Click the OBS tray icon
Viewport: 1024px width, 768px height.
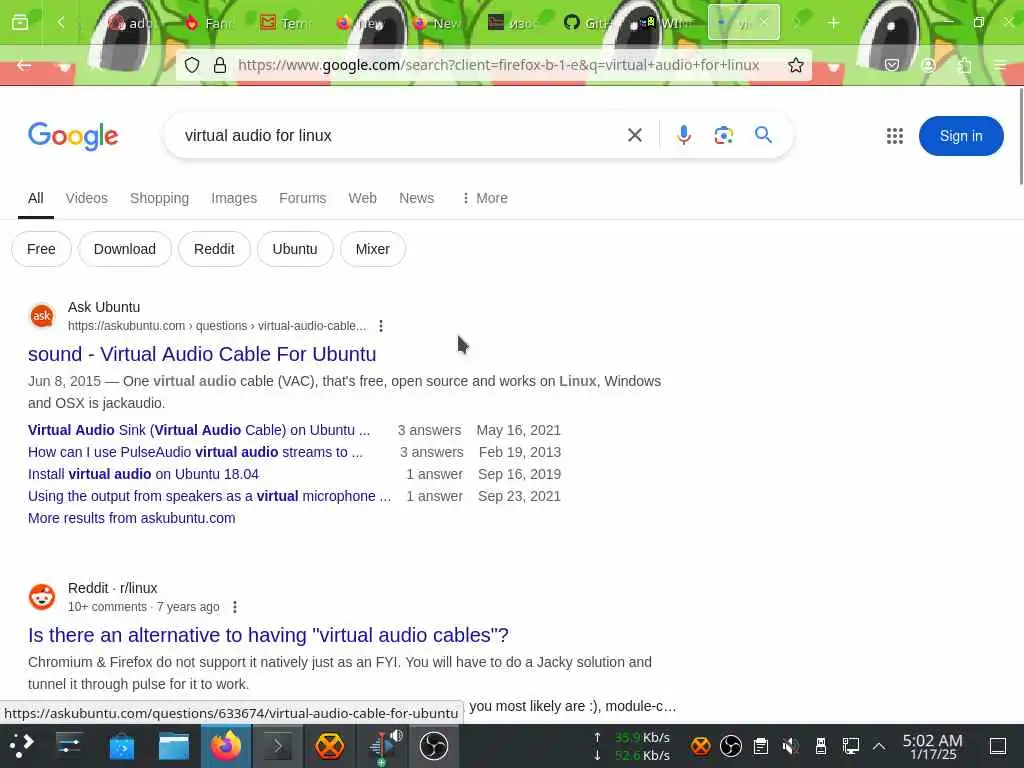[x=731, y=746]
